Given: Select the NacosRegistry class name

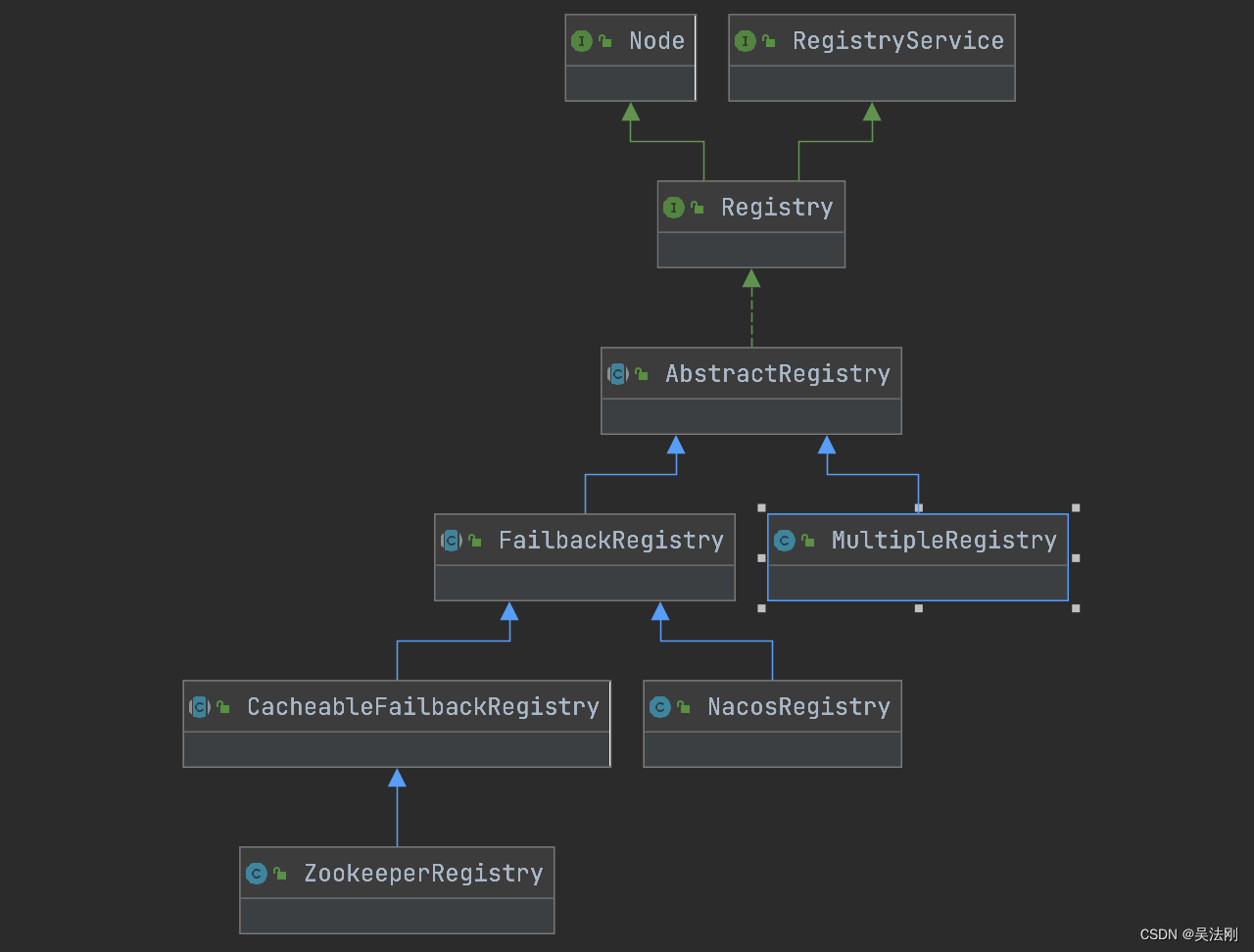Looking at the screenshot, I should 799,707.
